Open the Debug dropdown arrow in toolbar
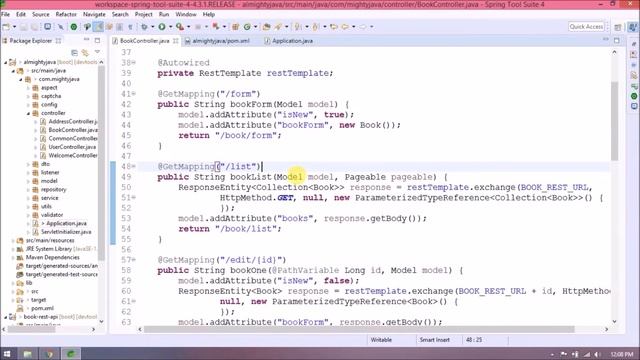The image size is (640, 360). (152, 27)
